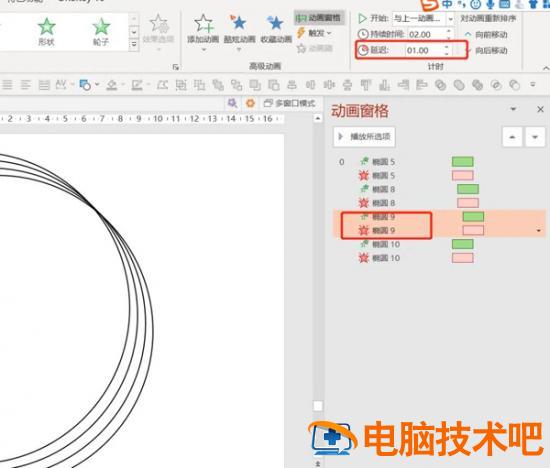Click the orange gear icon beside 多窗口模式
550x468 pixels.
point(250,103)
